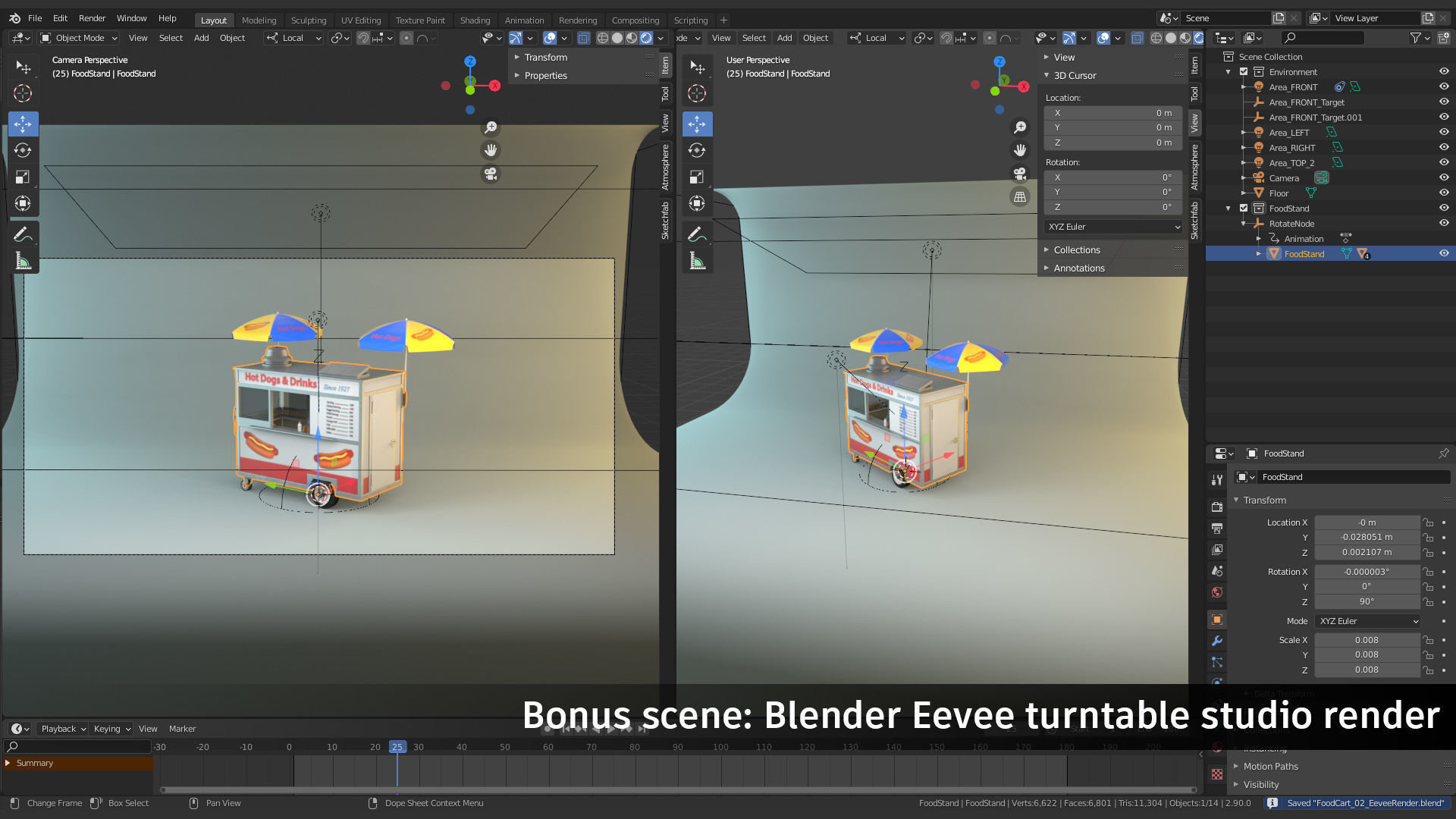This screenshot has width=1456, height=819.
Task: Select the Cursor tool in left toolbar
Action: (x=23, y=93)
